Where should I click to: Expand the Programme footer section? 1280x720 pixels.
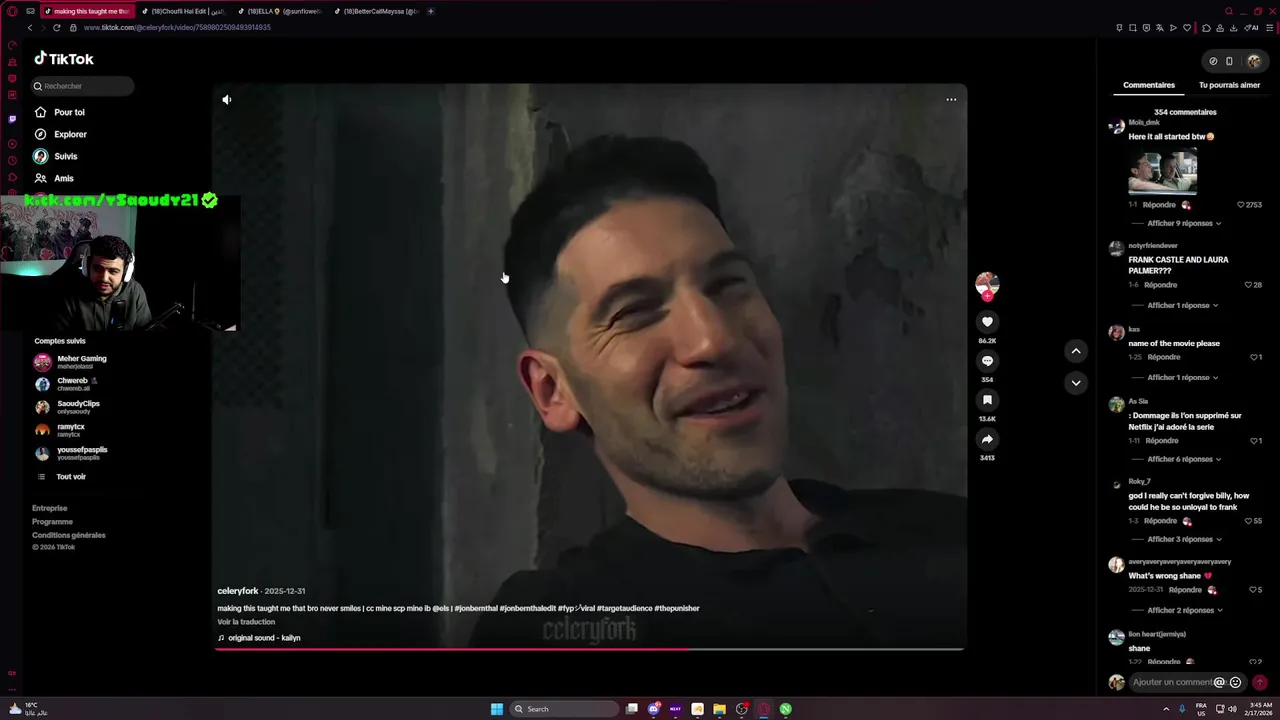[x=52, y=521]
